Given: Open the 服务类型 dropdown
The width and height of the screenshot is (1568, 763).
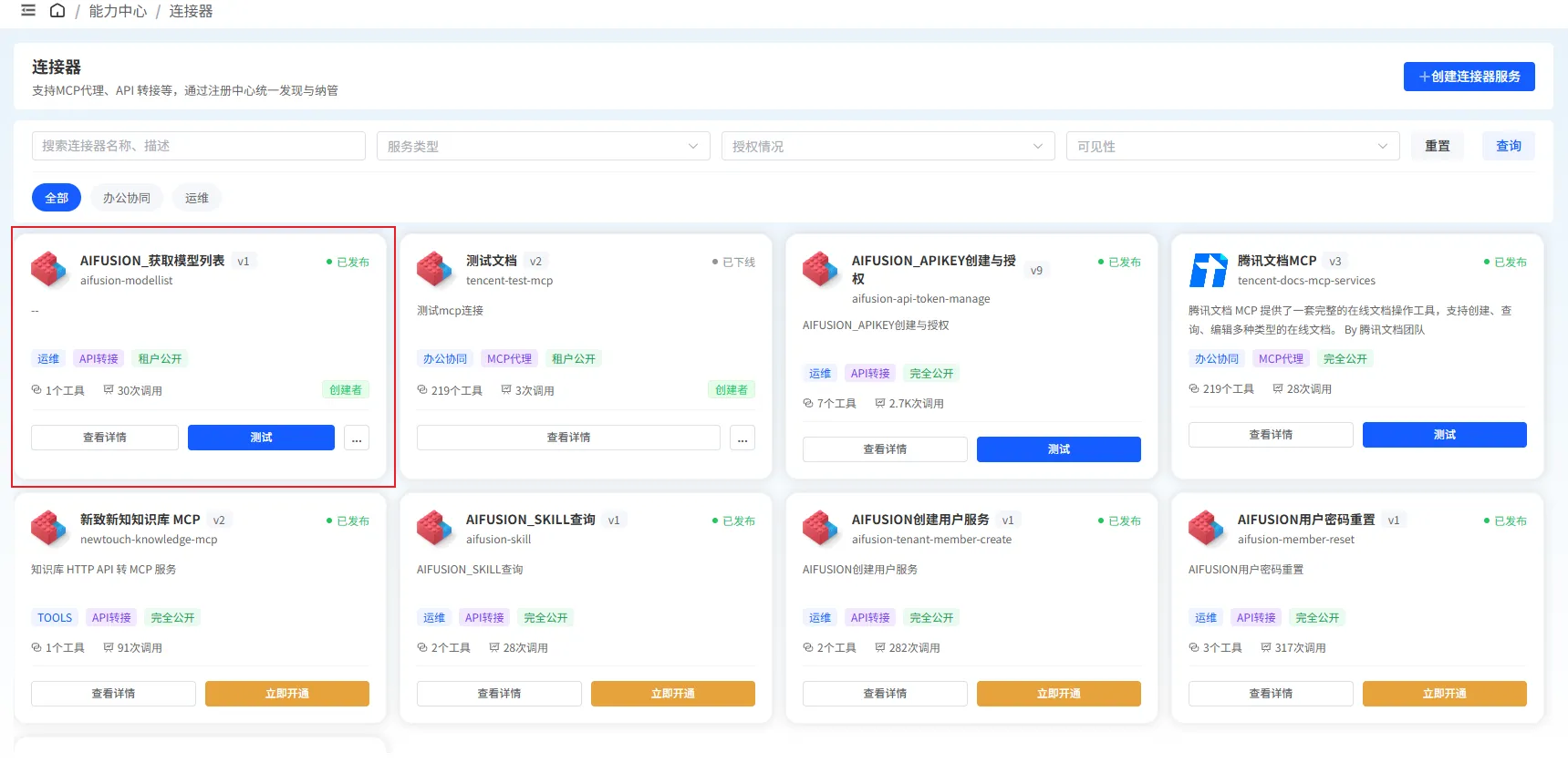Looking at the screenshot, I should coord(544,146).
